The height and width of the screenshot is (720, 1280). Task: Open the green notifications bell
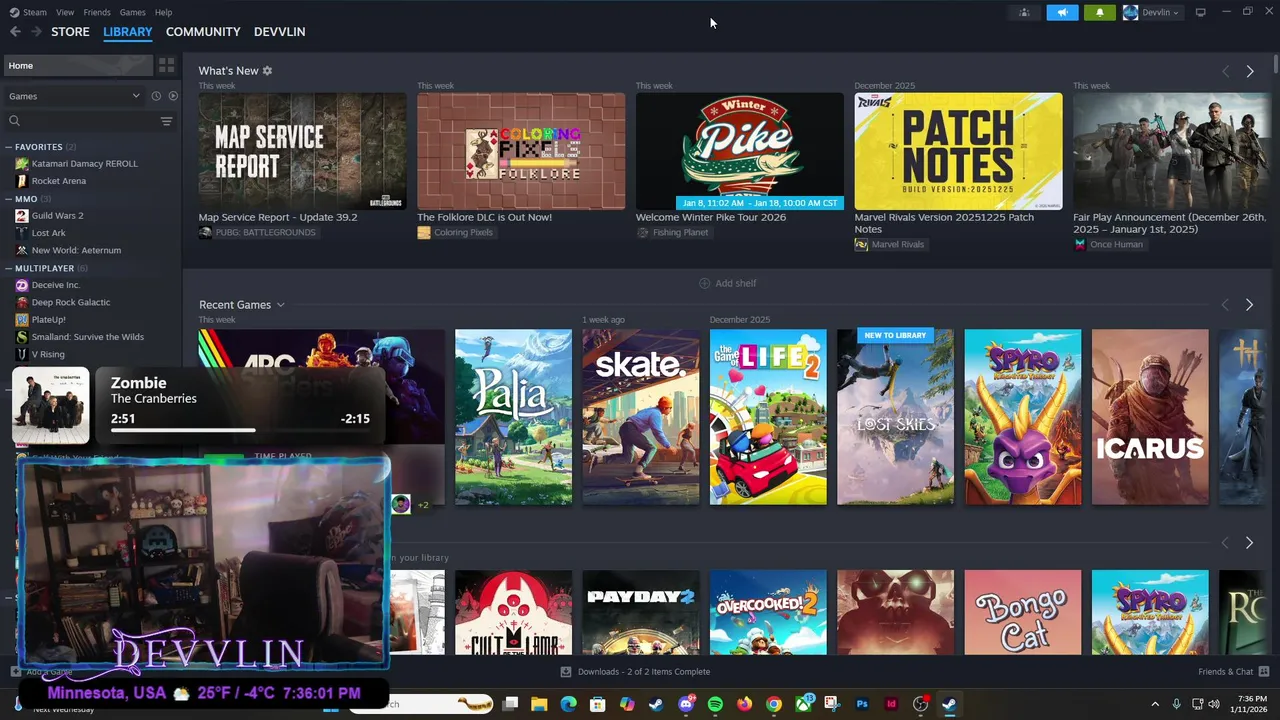[x=1099, y=12]
